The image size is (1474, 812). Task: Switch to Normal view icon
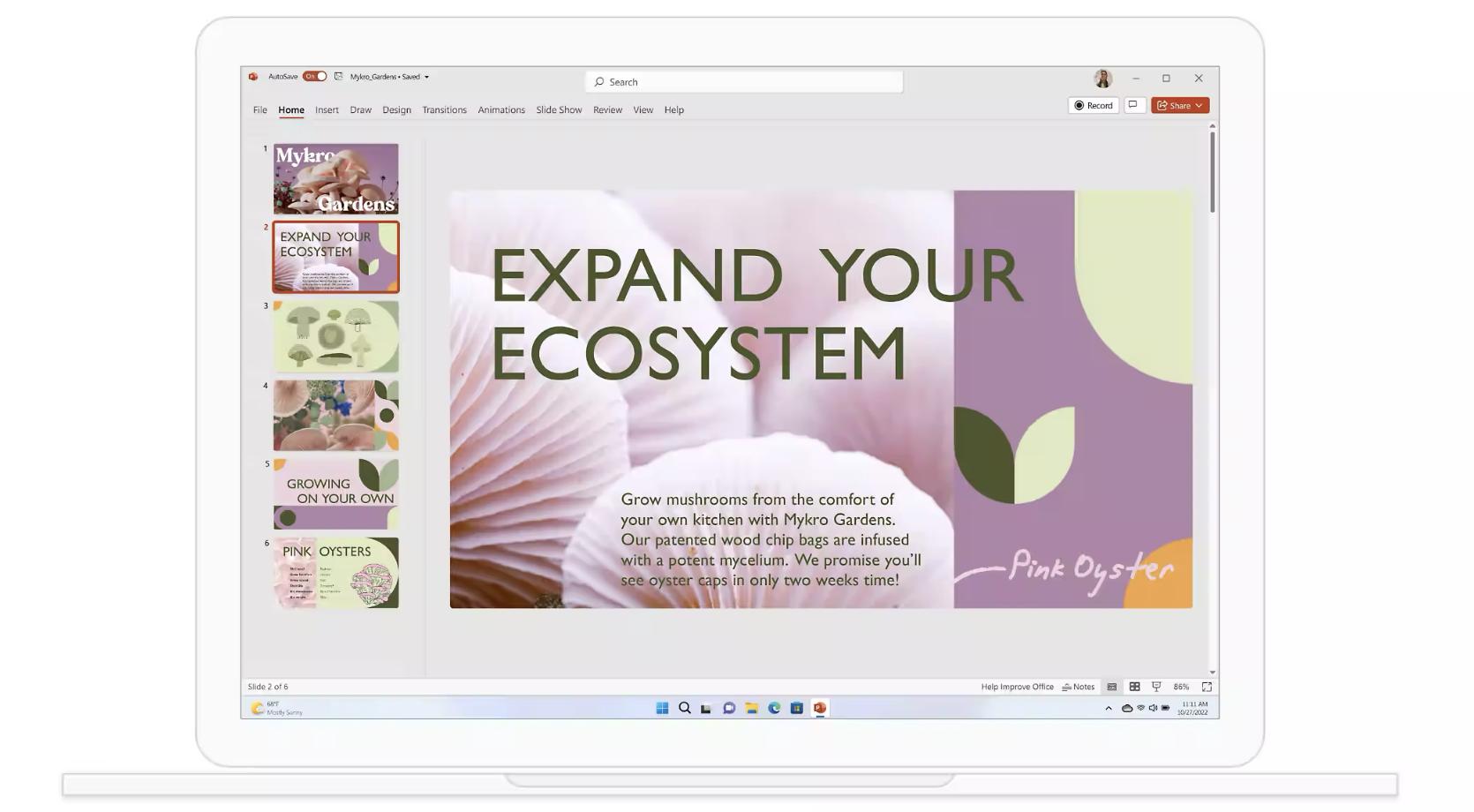tap(1112, 687)
